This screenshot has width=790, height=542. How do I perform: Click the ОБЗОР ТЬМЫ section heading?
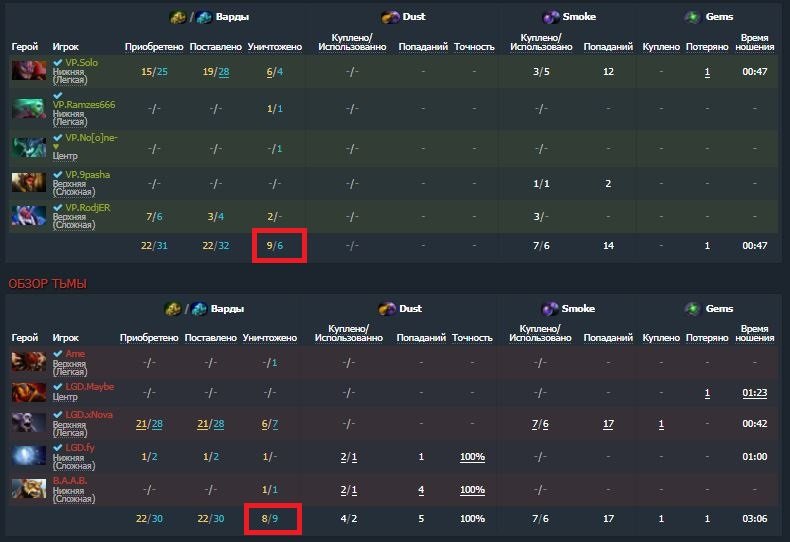coord(47,284)
